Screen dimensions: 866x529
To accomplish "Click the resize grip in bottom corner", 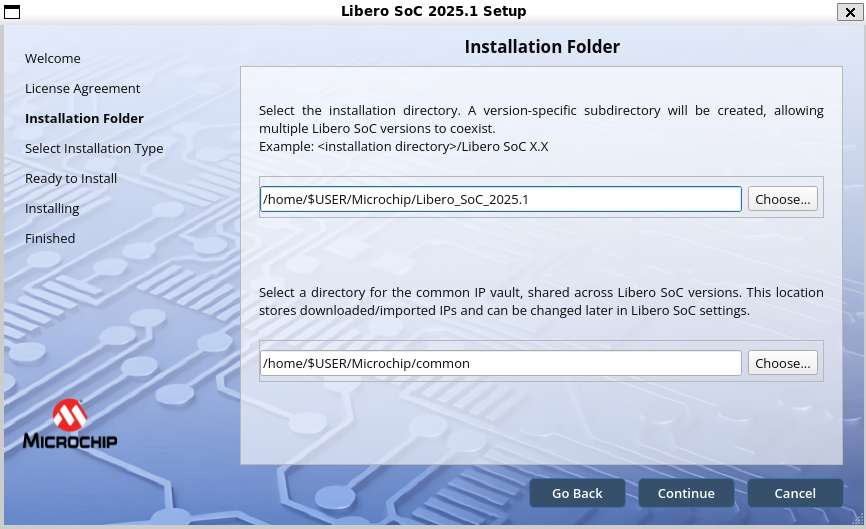I will pyautogui.click(x=858, y=519).
